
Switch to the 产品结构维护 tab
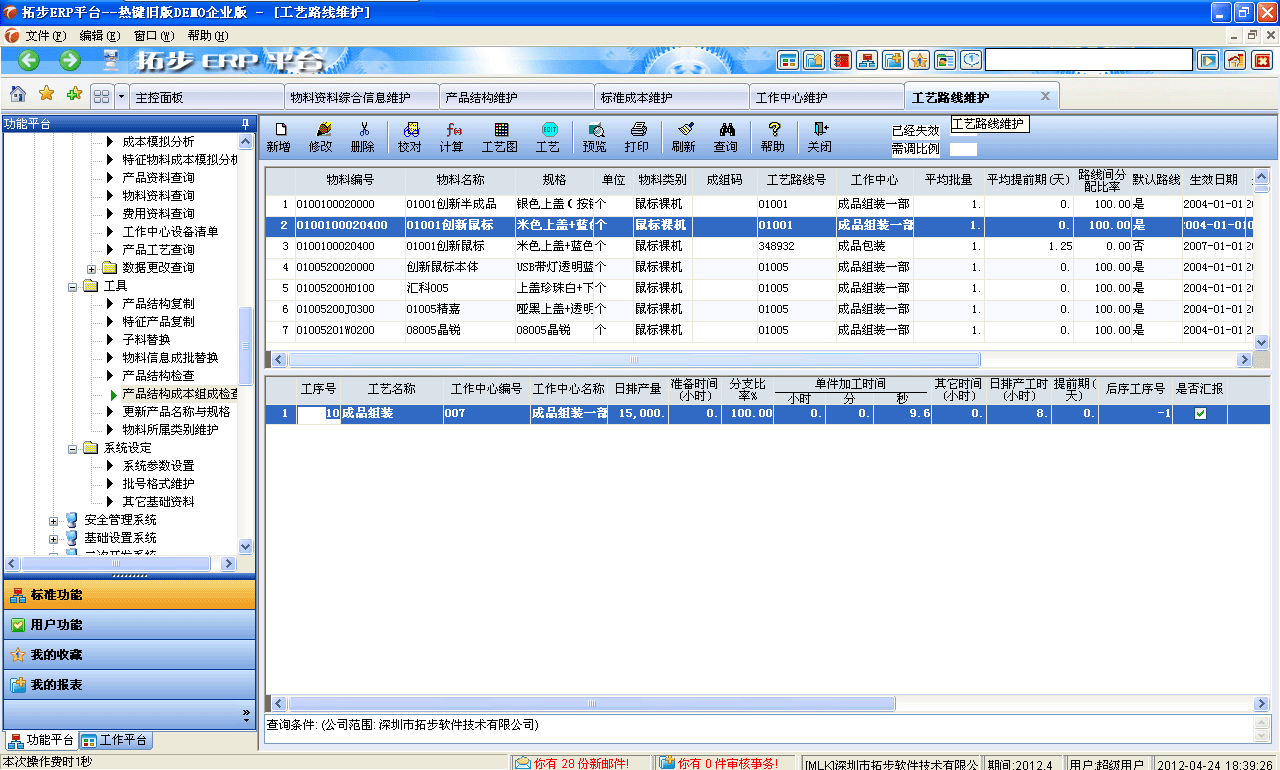(x=515, y=95)
